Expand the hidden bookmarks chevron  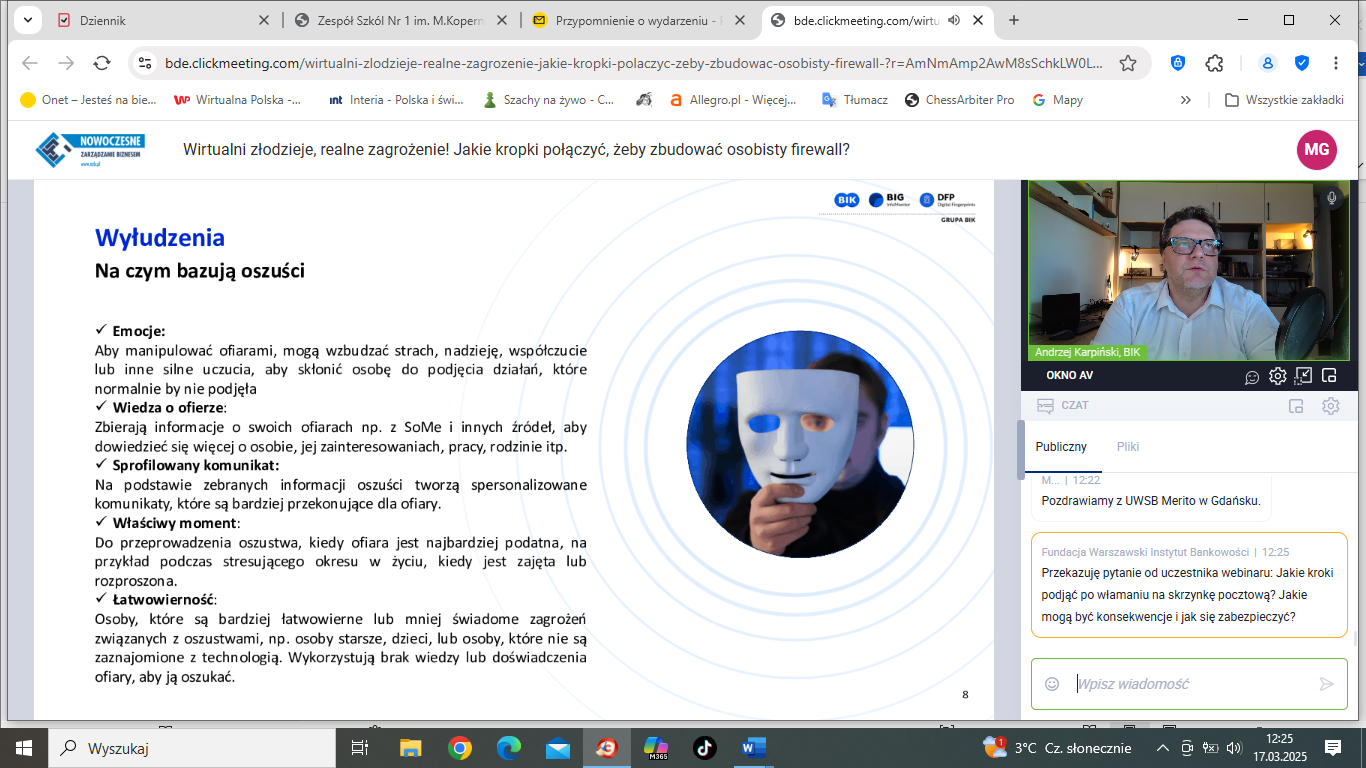tap(1186, 100)
